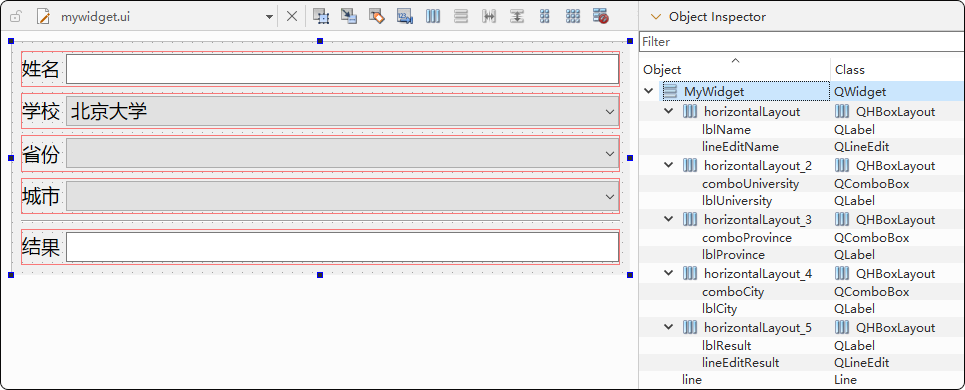The height and width of the screenshot is (390, 965).
Task: Lay out horizontally in splitter
Action: [489, 17]
